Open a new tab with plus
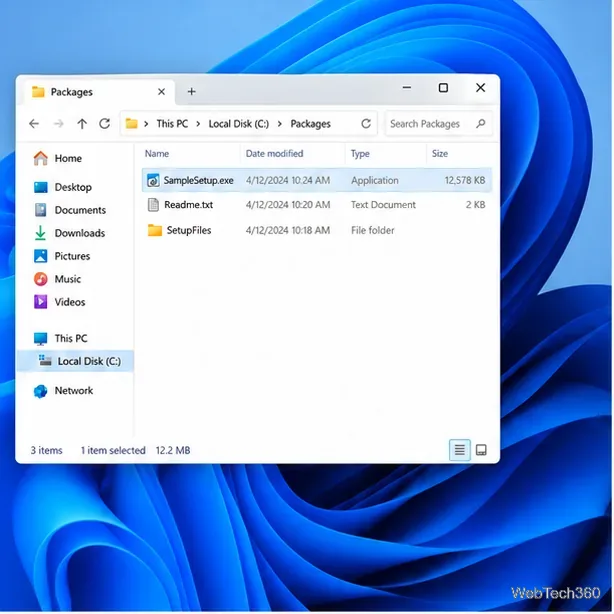The height and width of the screenshot is (614, 614). [191, 92]
